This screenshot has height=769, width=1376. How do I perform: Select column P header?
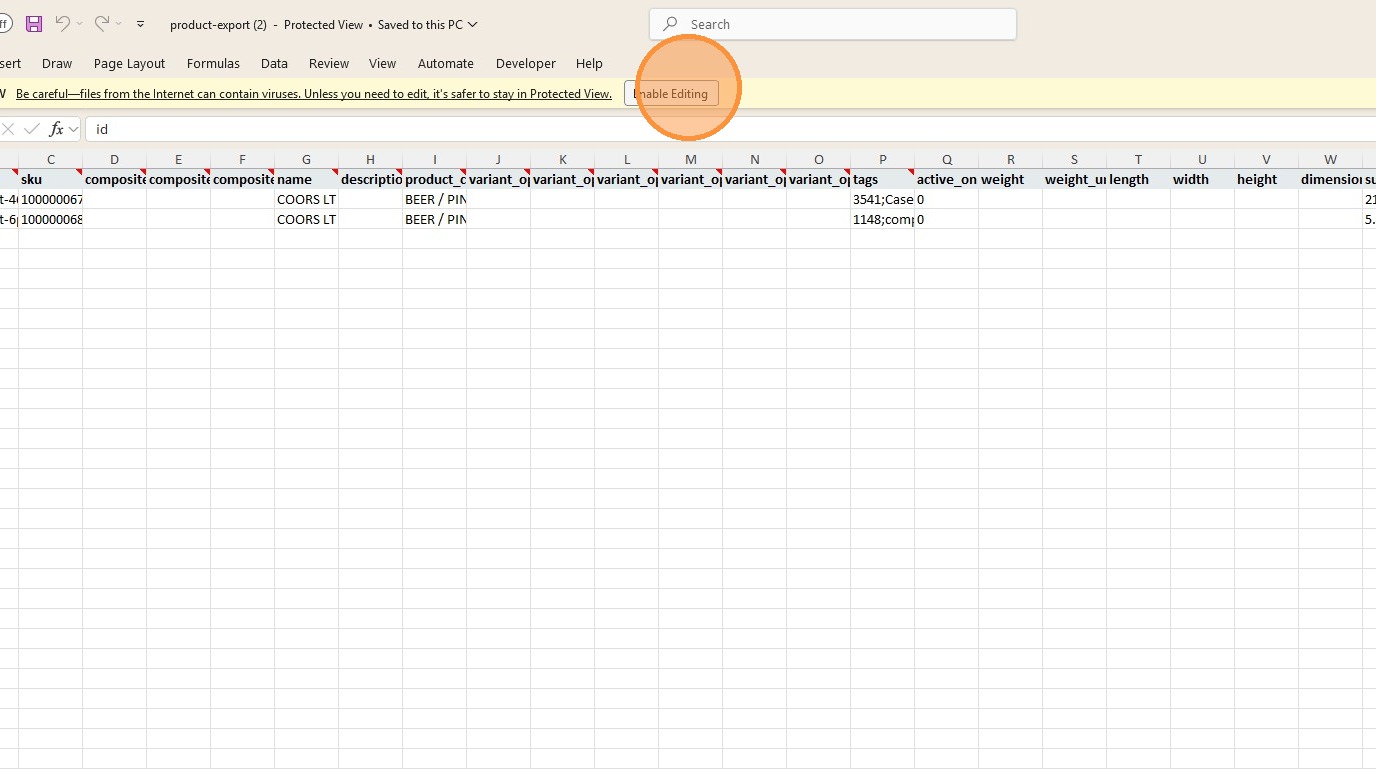[883, 159]
